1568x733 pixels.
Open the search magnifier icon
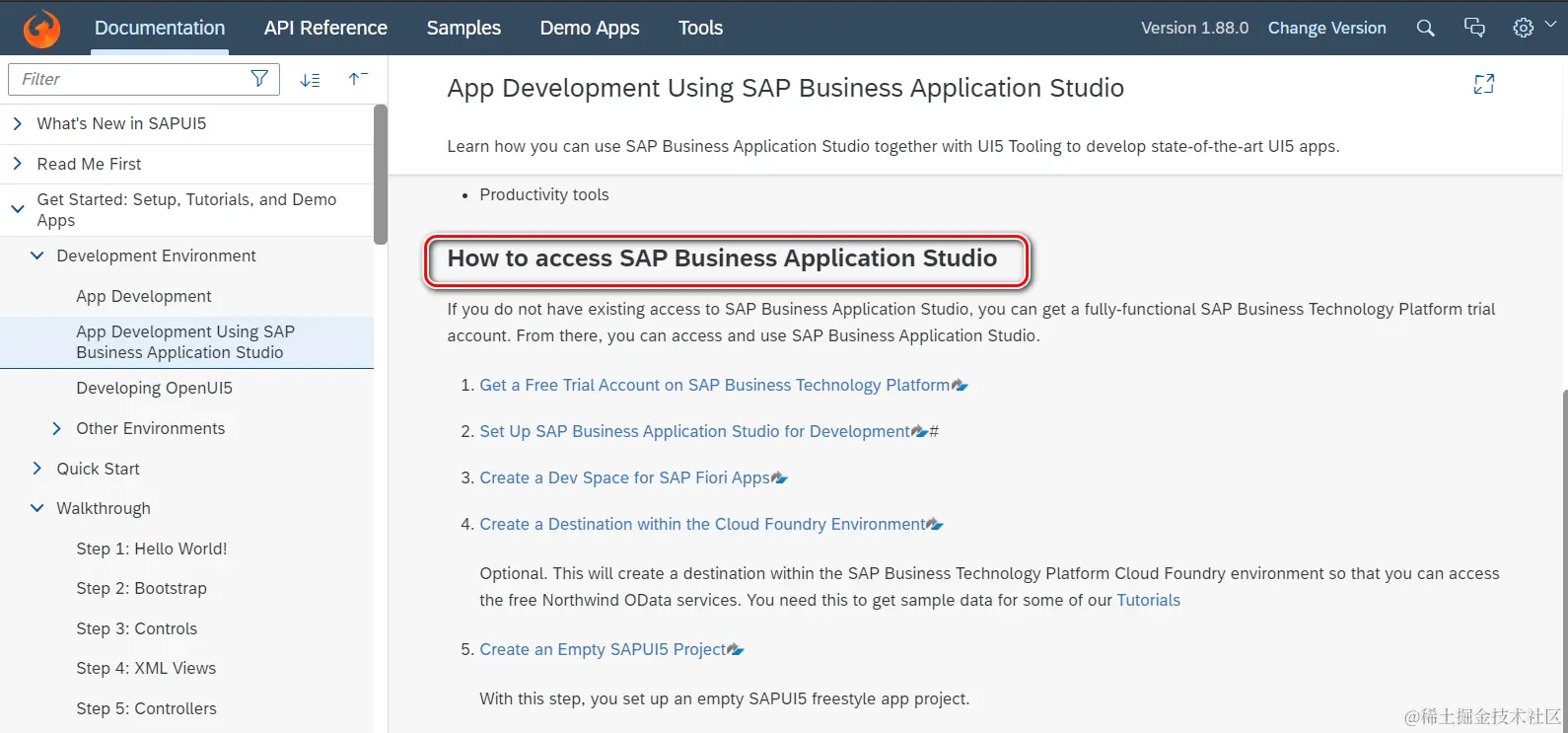click(1425, 28)
